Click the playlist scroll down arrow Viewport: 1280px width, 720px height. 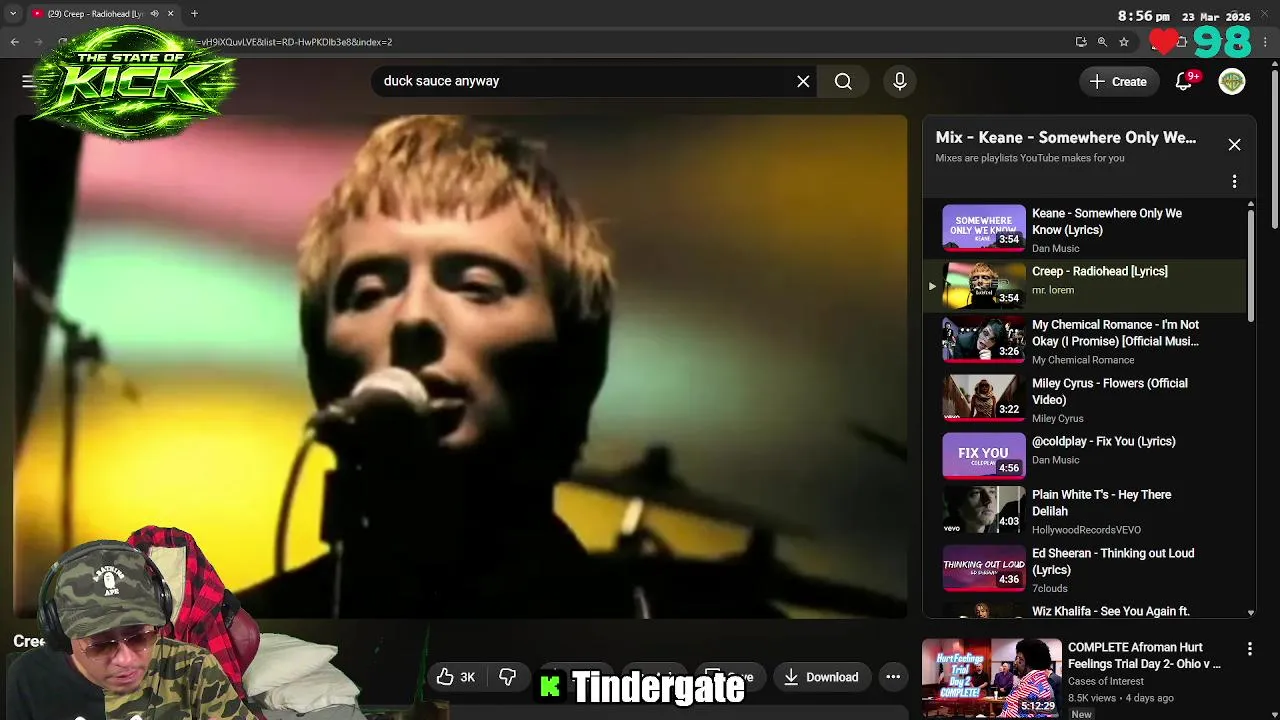1250,612
